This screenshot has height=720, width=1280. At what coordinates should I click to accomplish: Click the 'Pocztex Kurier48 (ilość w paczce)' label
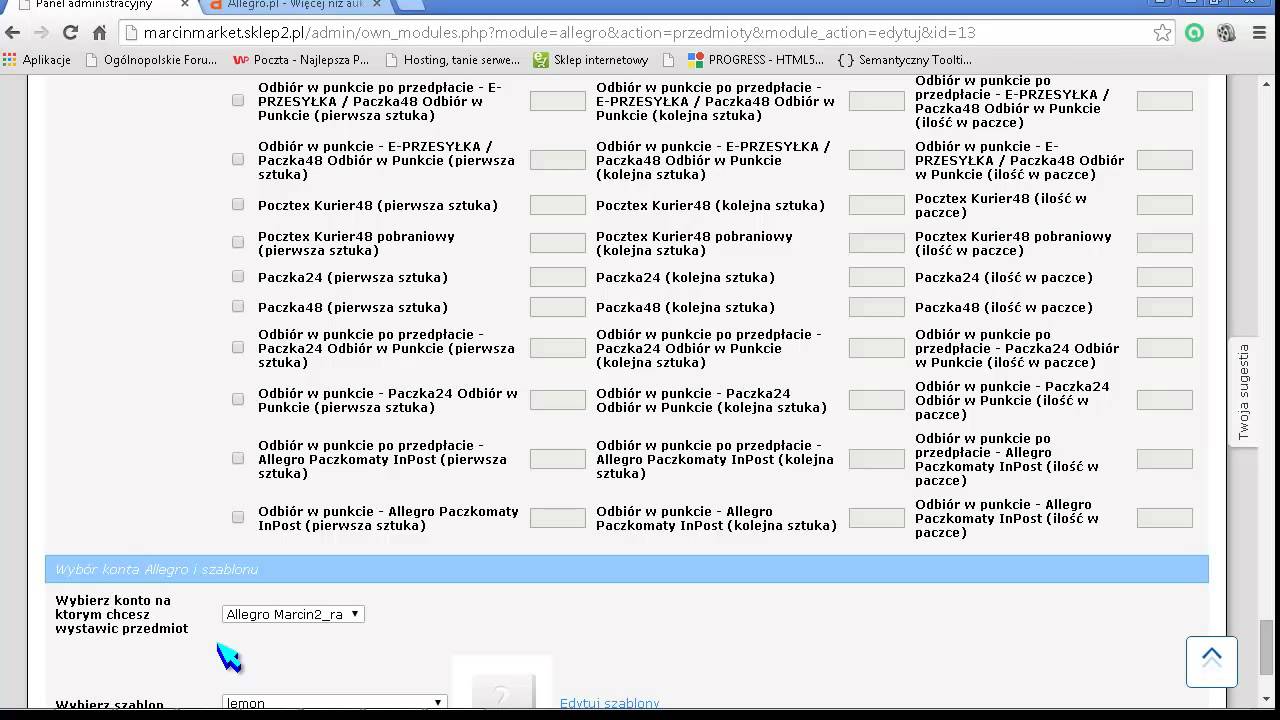tap(1001, 205)
